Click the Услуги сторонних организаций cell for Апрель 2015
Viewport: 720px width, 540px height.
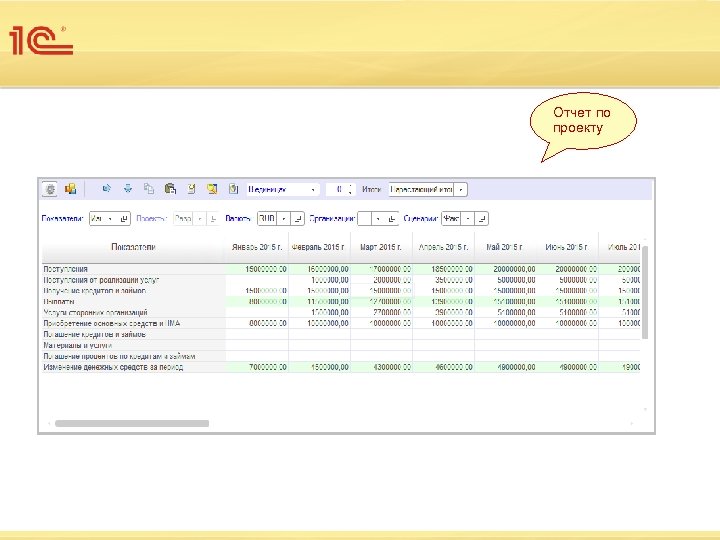[443, 313]
